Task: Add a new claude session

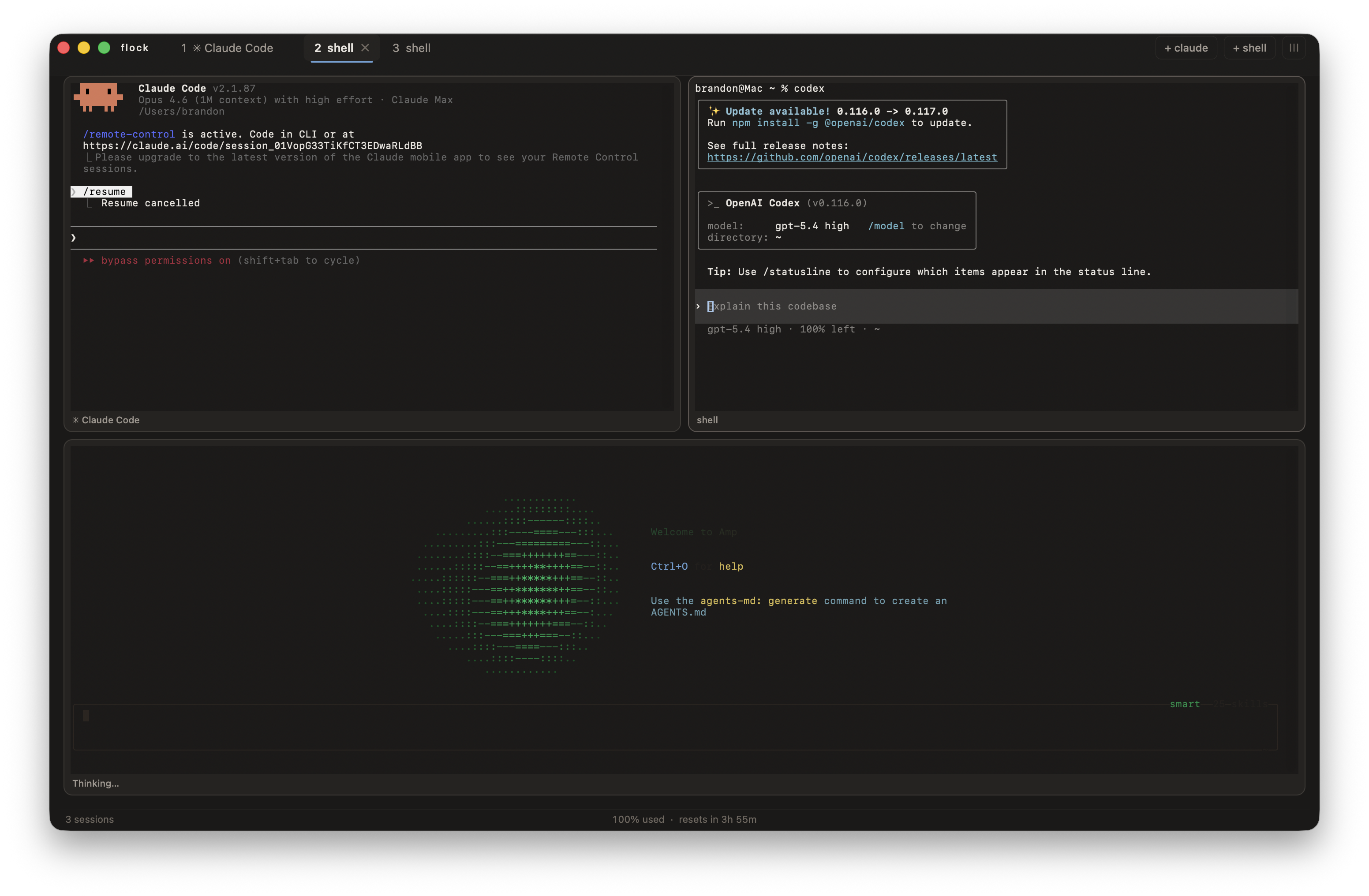Action: 1186,49
